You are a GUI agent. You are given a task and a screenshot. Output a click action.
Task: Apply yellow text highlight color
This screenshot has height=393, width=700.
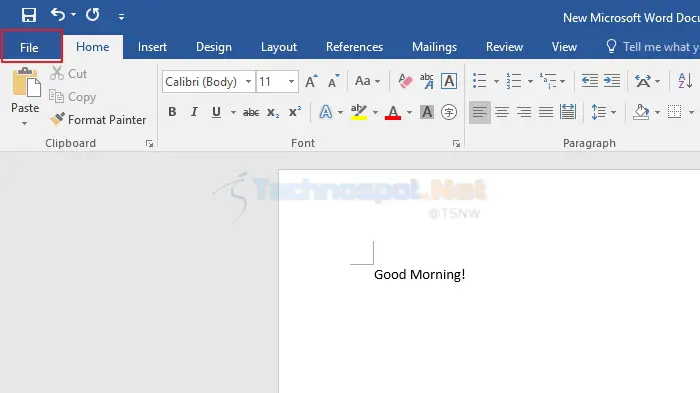pos(359,112)
